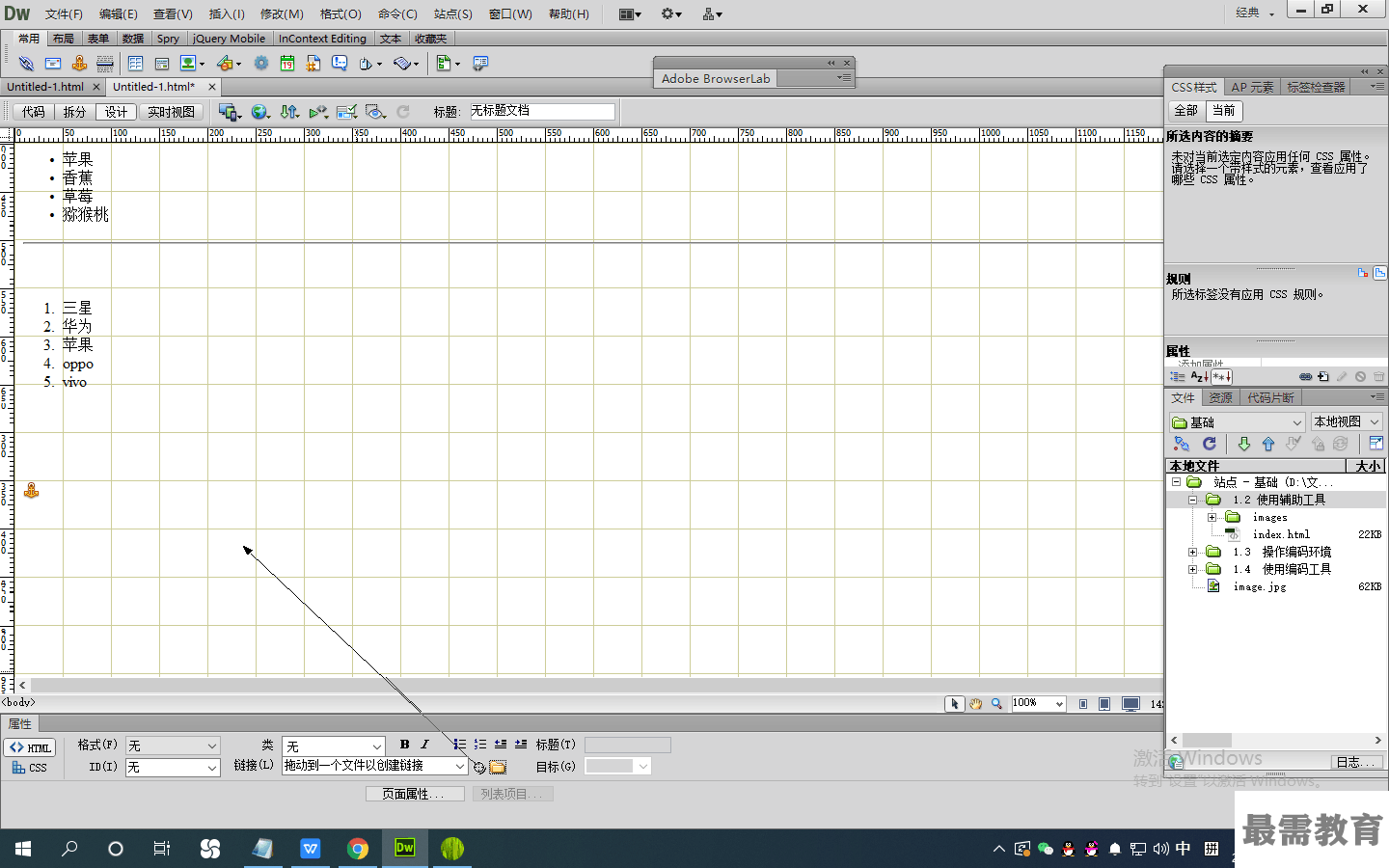
Task: Open the 文件(F) menu
Action: coord(64,14)
